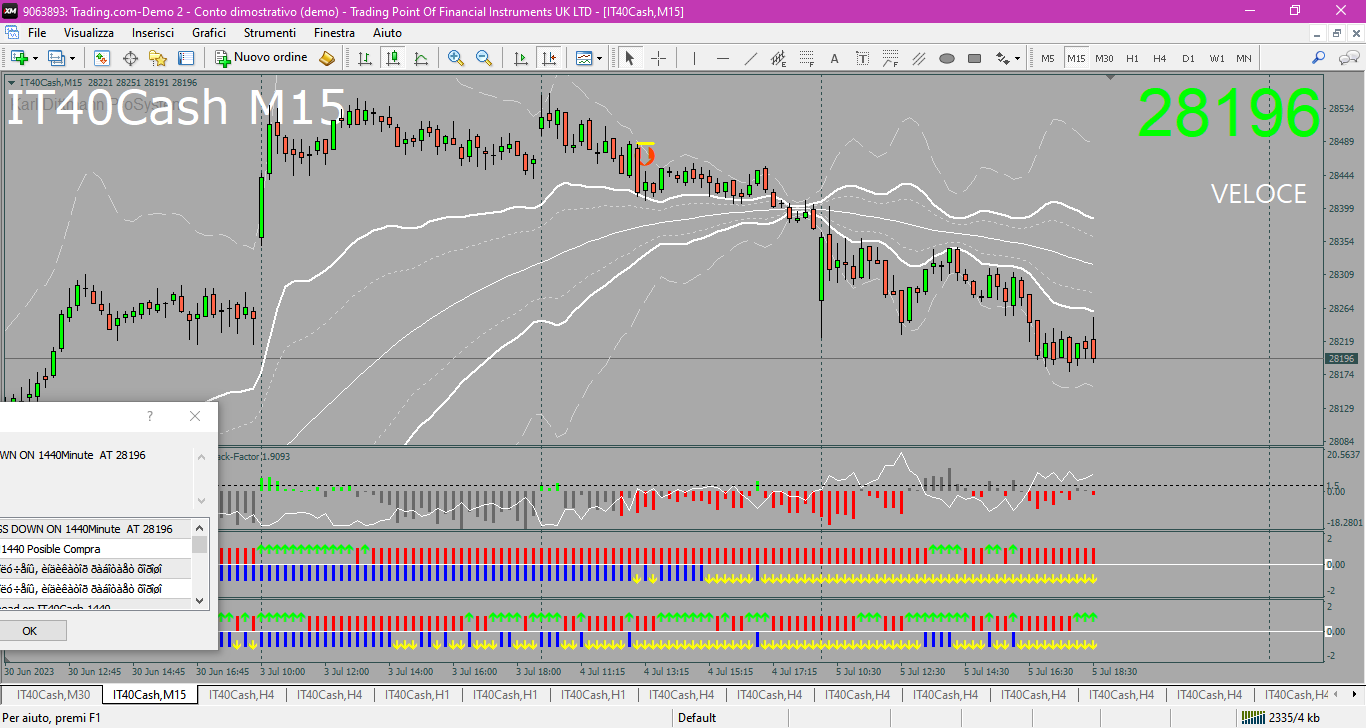Switch chart to bar chart style

pos(365,58)
